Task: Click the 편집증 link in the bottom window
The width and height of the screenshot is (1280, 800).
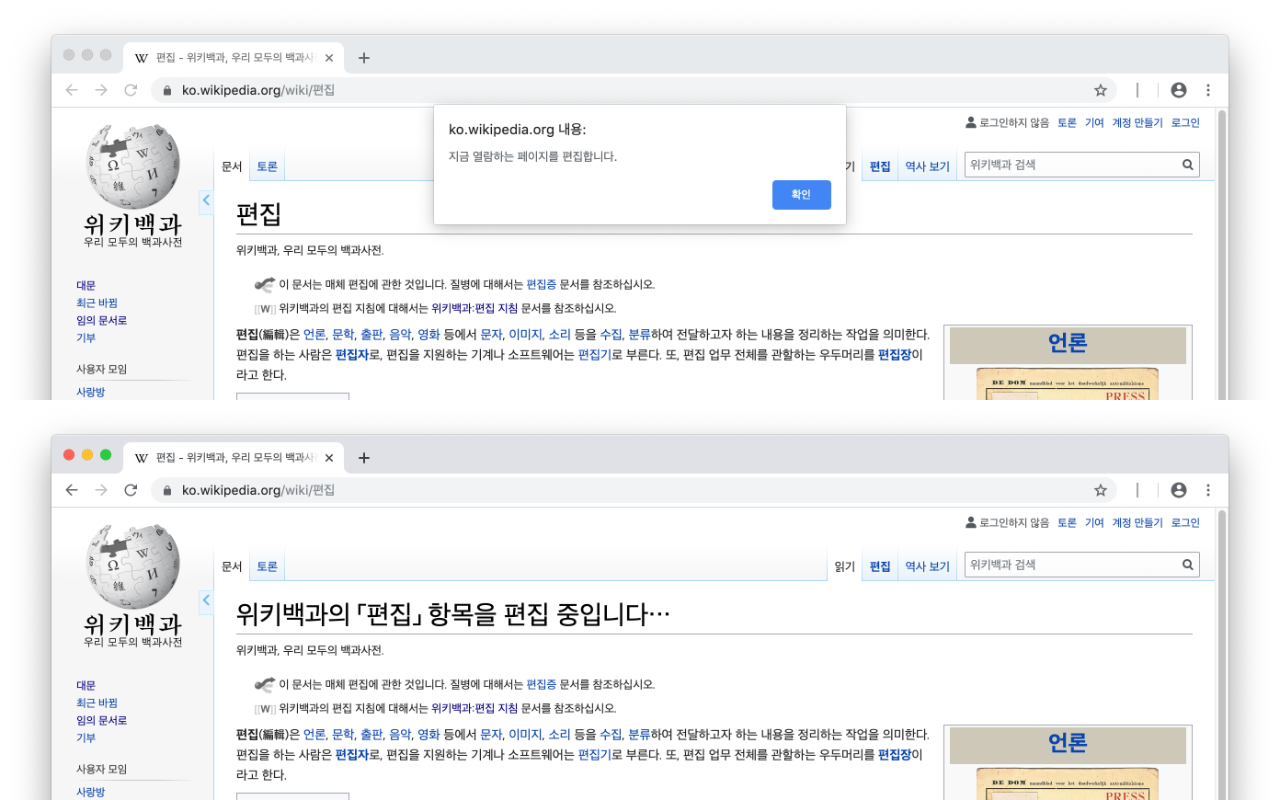Action: coord(541,685)
